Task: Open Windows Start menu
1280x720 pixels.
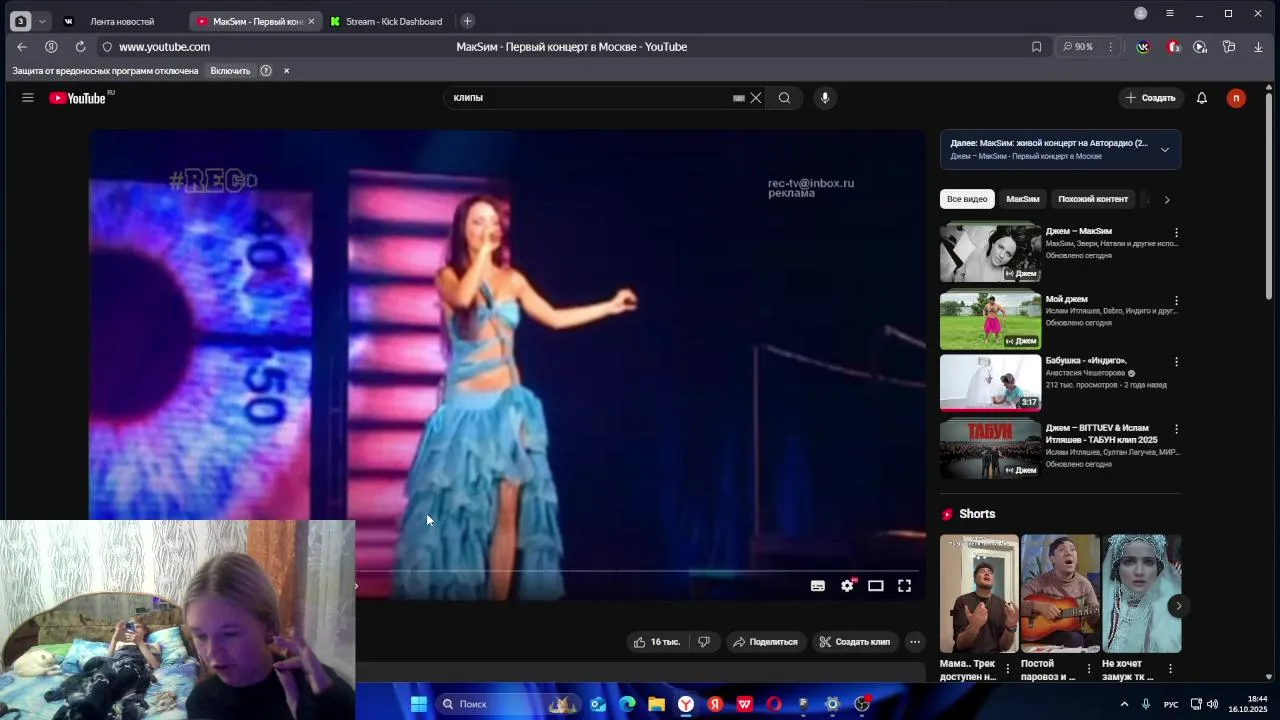Action: [x=419, y=704]
